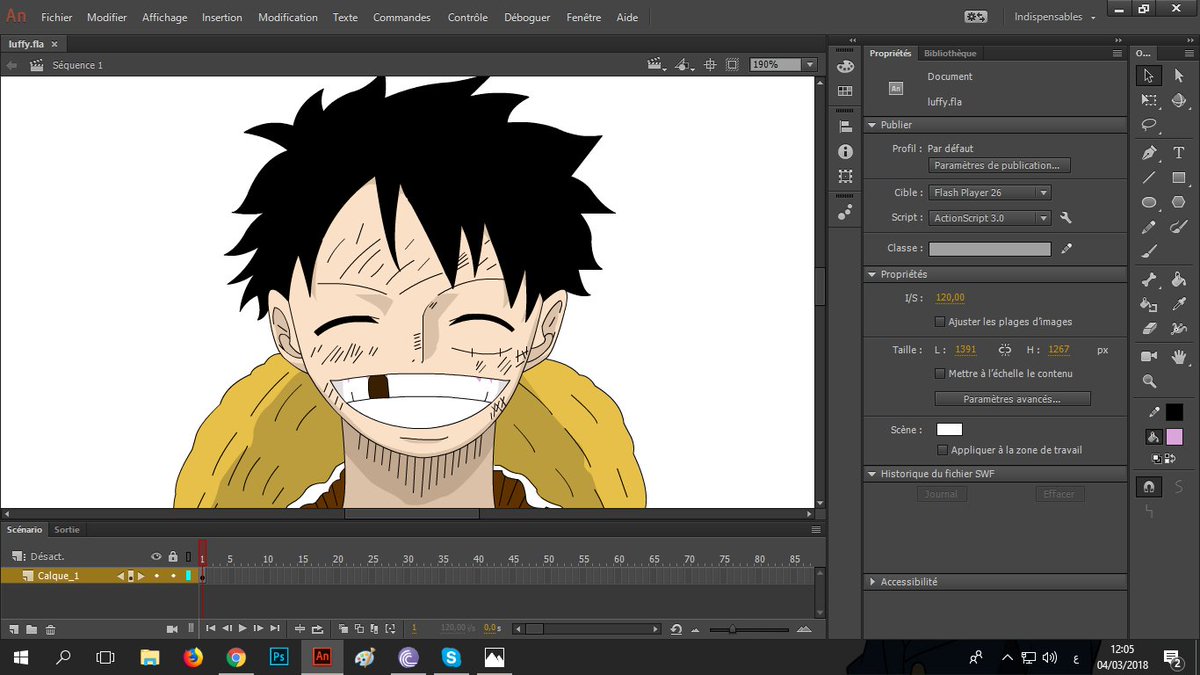
Task: Play the timeline animation
Action: pyautogui.click(x=242, y=629)
